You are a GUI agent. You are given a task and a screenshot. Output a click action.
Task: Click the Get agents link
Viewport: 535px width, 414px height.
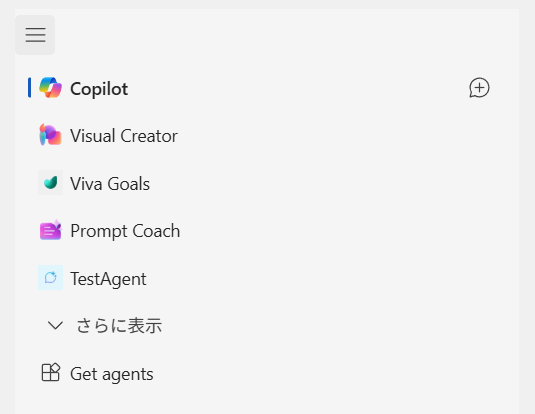[112, 374]
